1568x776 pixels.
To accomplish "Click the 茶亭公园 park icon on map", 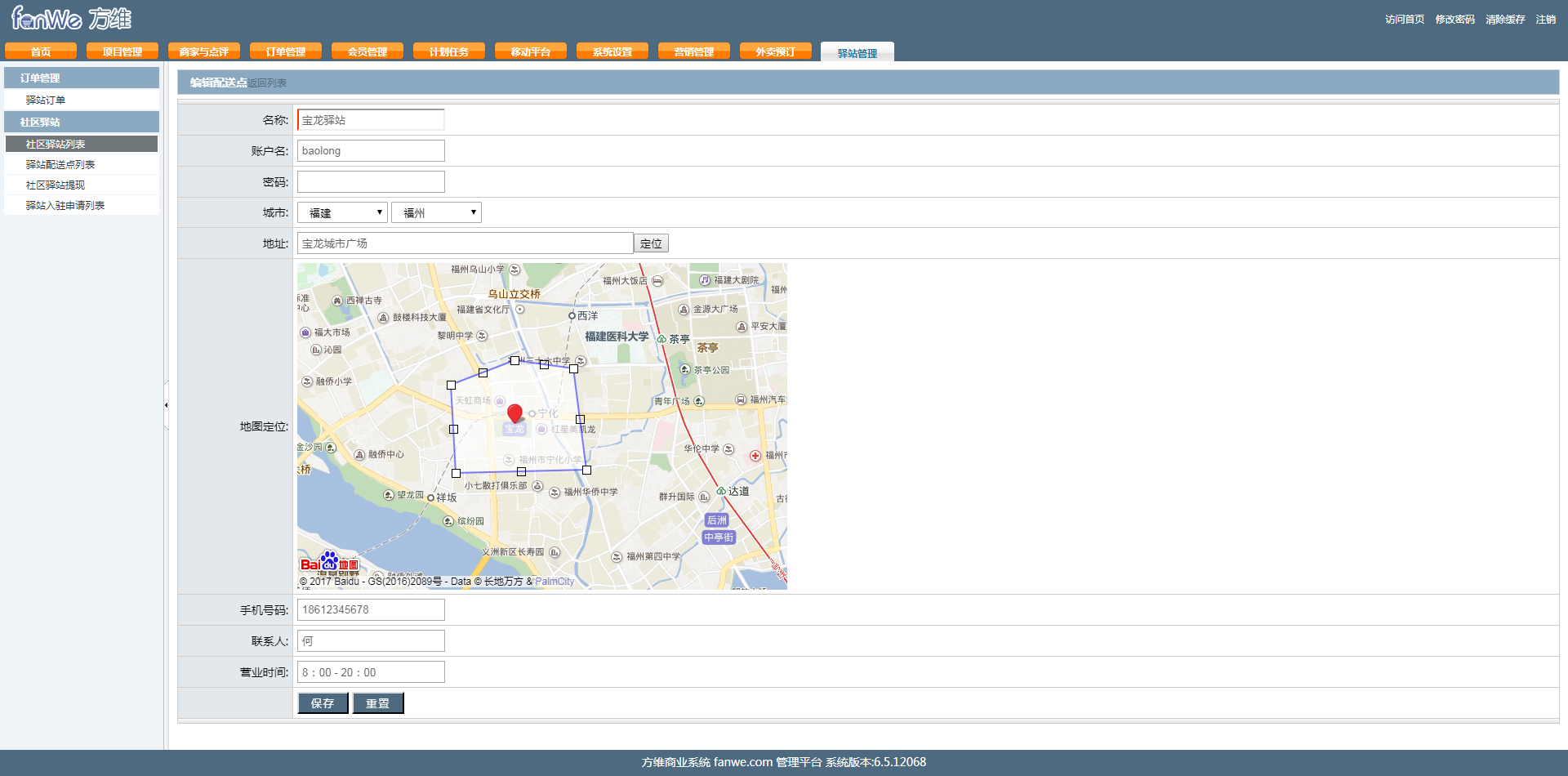I will point(685,370).
